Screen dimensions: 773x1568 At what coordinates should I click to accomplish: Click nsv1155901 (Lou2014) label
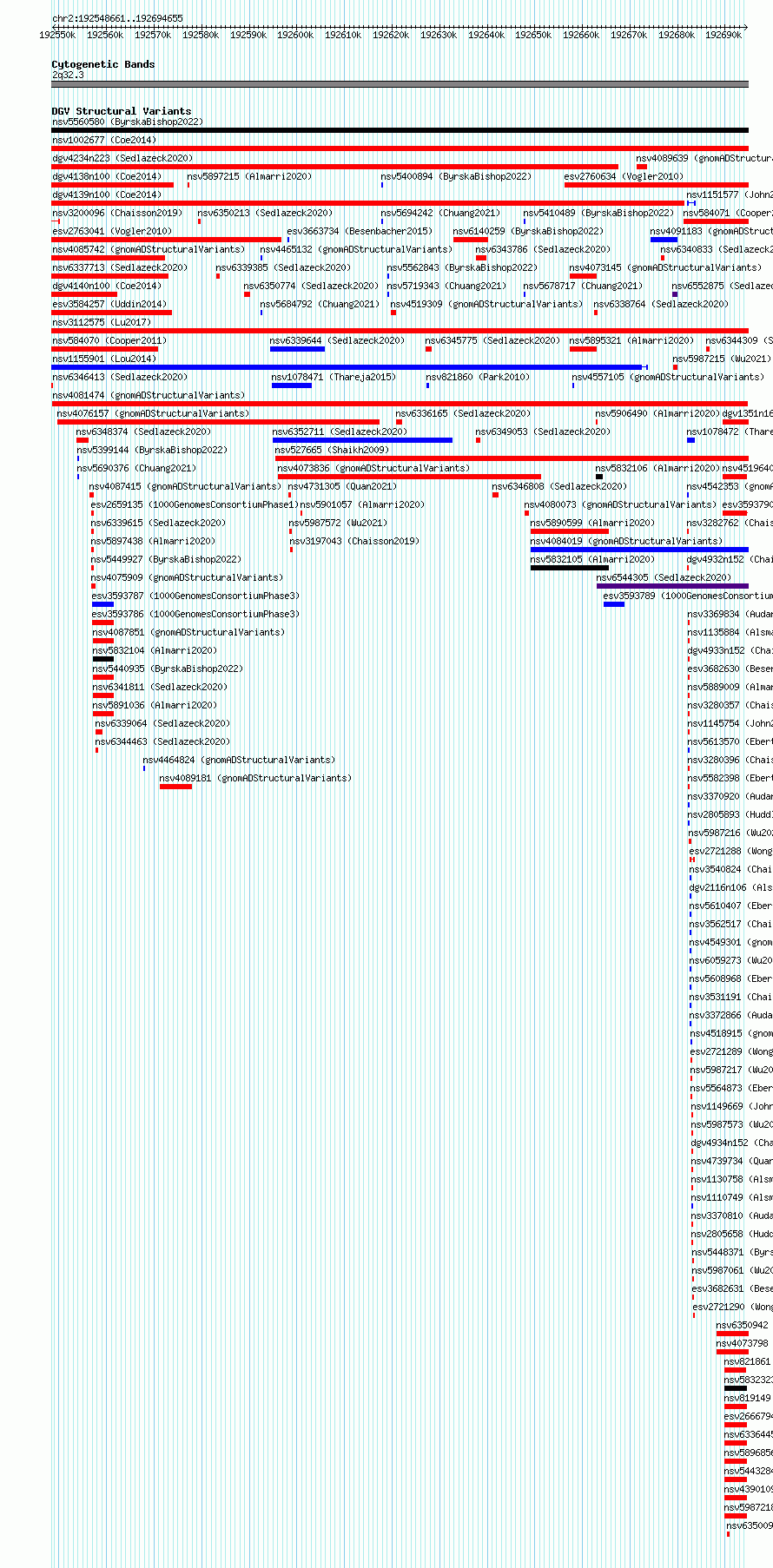[x=104, y=359]
